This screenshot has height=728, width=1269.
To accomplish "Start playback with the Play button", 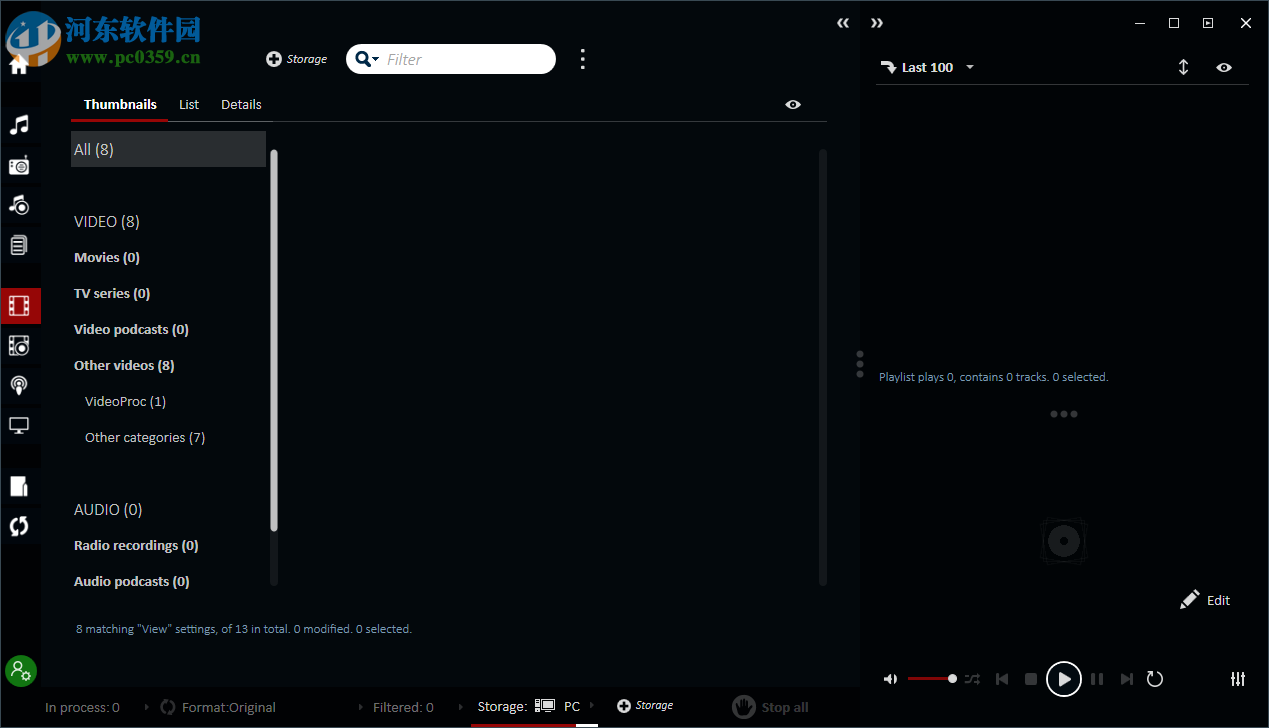I will pos(1064,679).
